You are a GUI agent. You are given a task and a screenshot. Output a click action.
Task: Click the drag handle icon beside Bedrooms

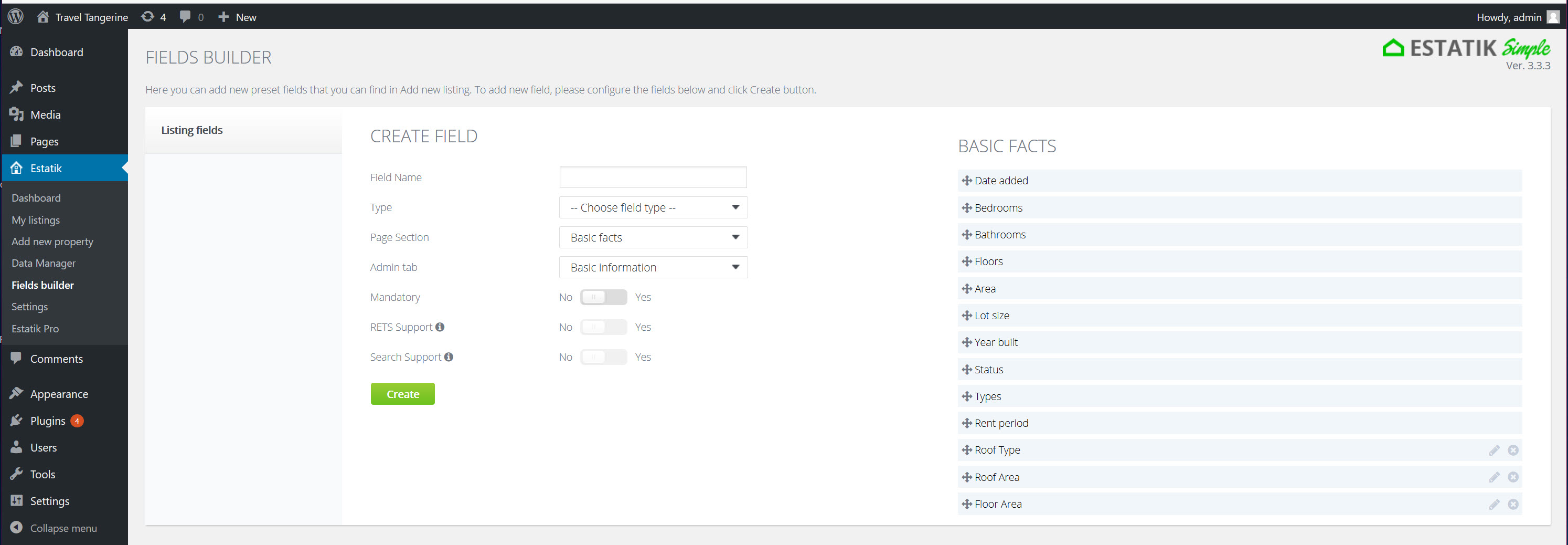[966, 207]
